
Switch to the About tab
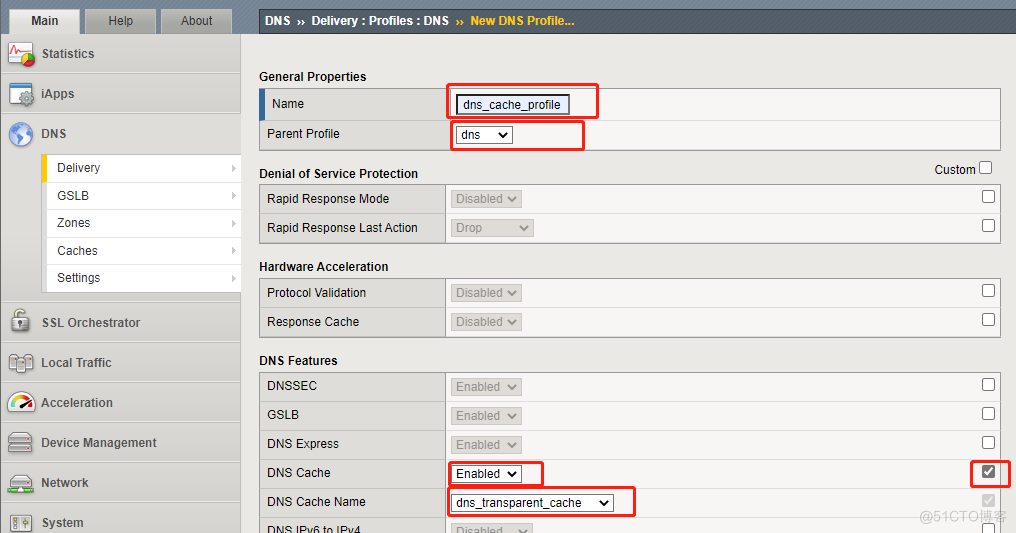196,21
